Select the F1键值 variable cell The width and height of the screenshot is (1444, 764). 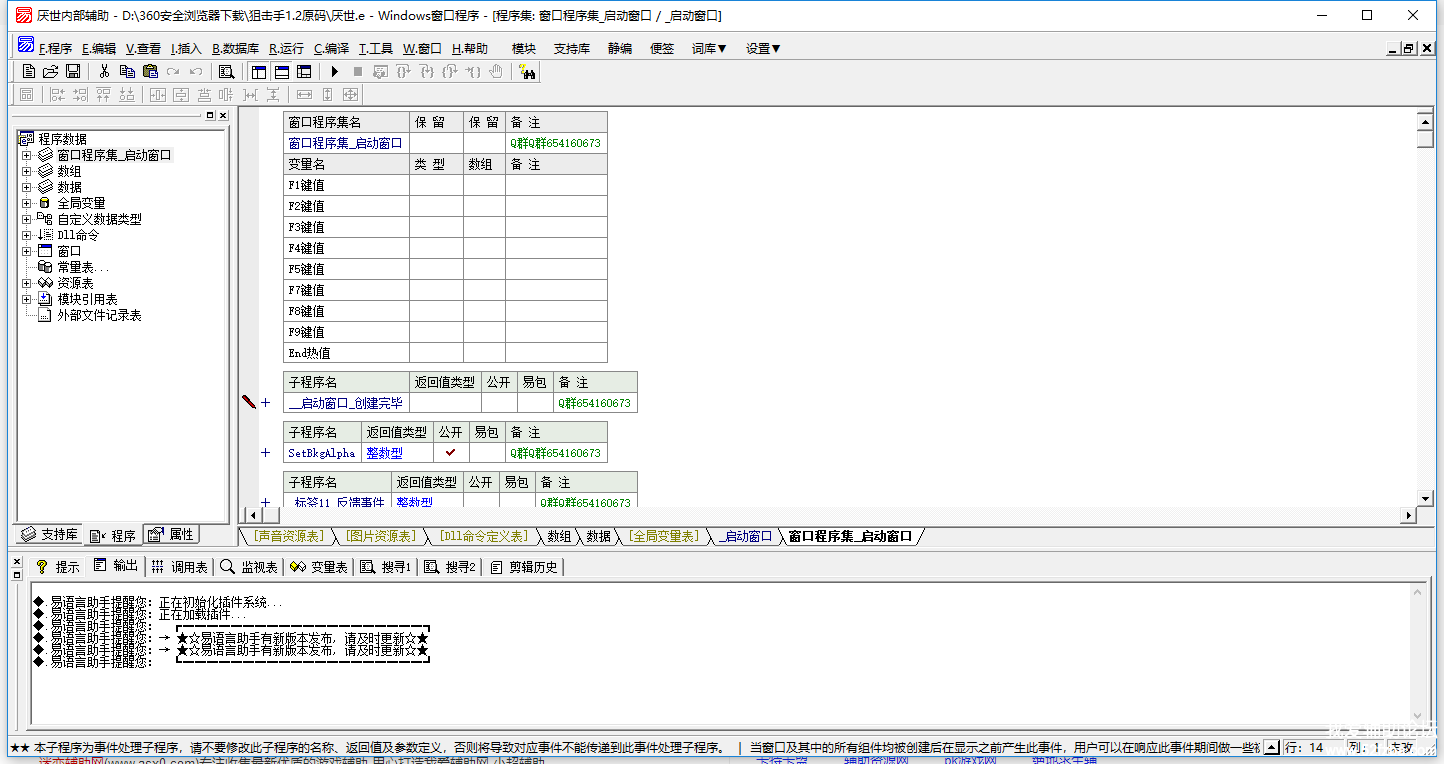(x=347, y=185)
